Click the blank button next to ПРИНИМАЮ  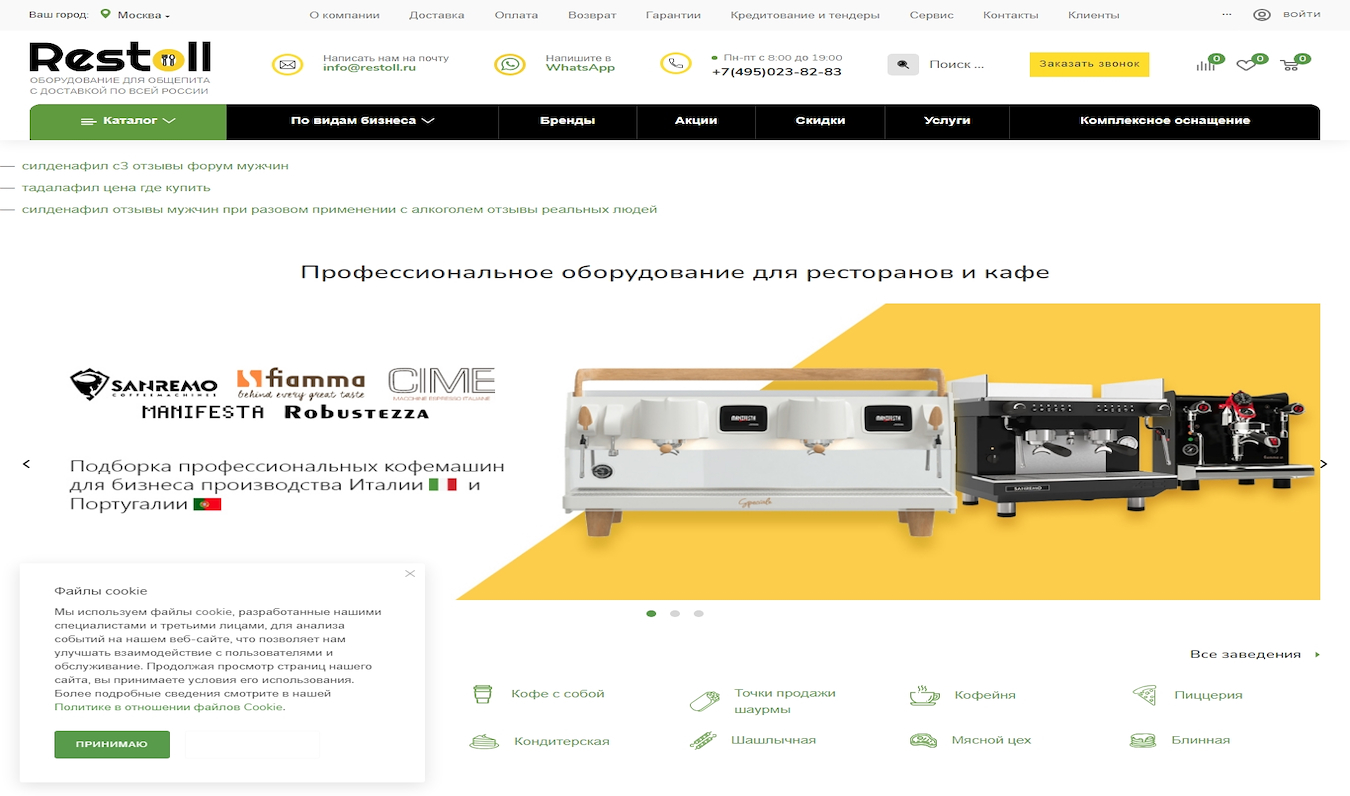click(x=252, y=744)
